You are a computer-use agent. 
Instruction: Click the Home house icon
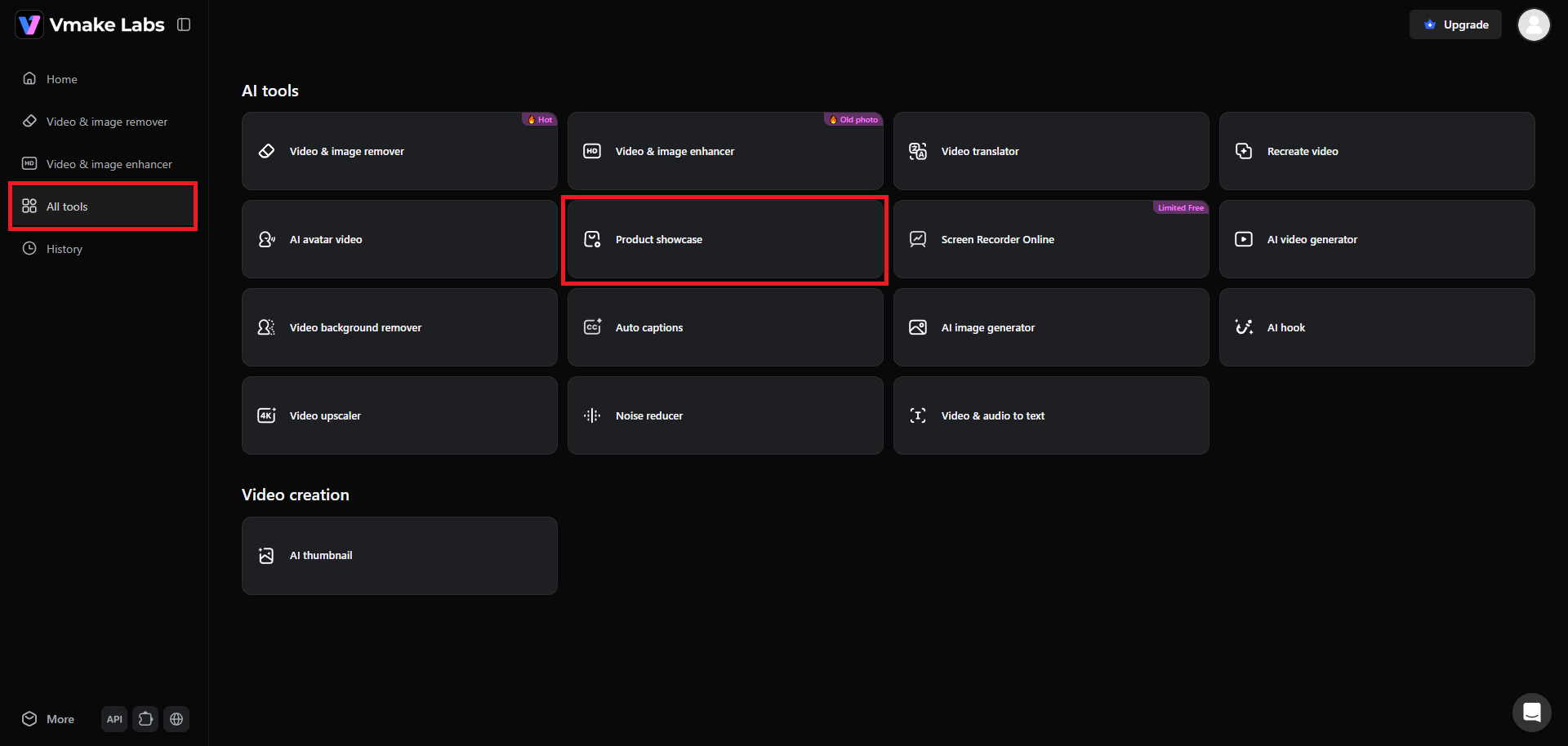[x=29, y=78]
